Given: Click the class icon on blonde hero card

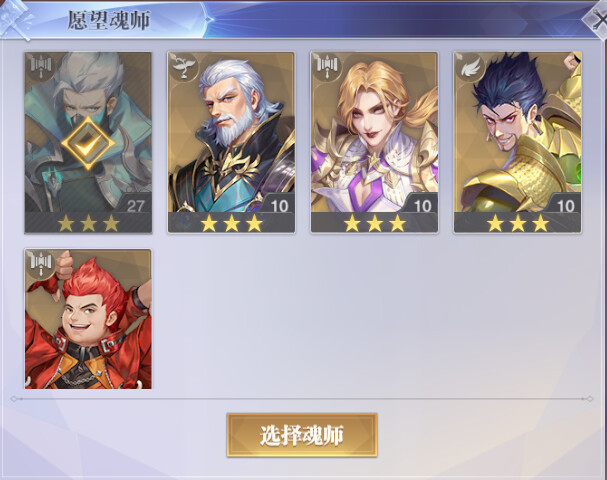Looking at the screenshot, I should click(x=327, y=67).
